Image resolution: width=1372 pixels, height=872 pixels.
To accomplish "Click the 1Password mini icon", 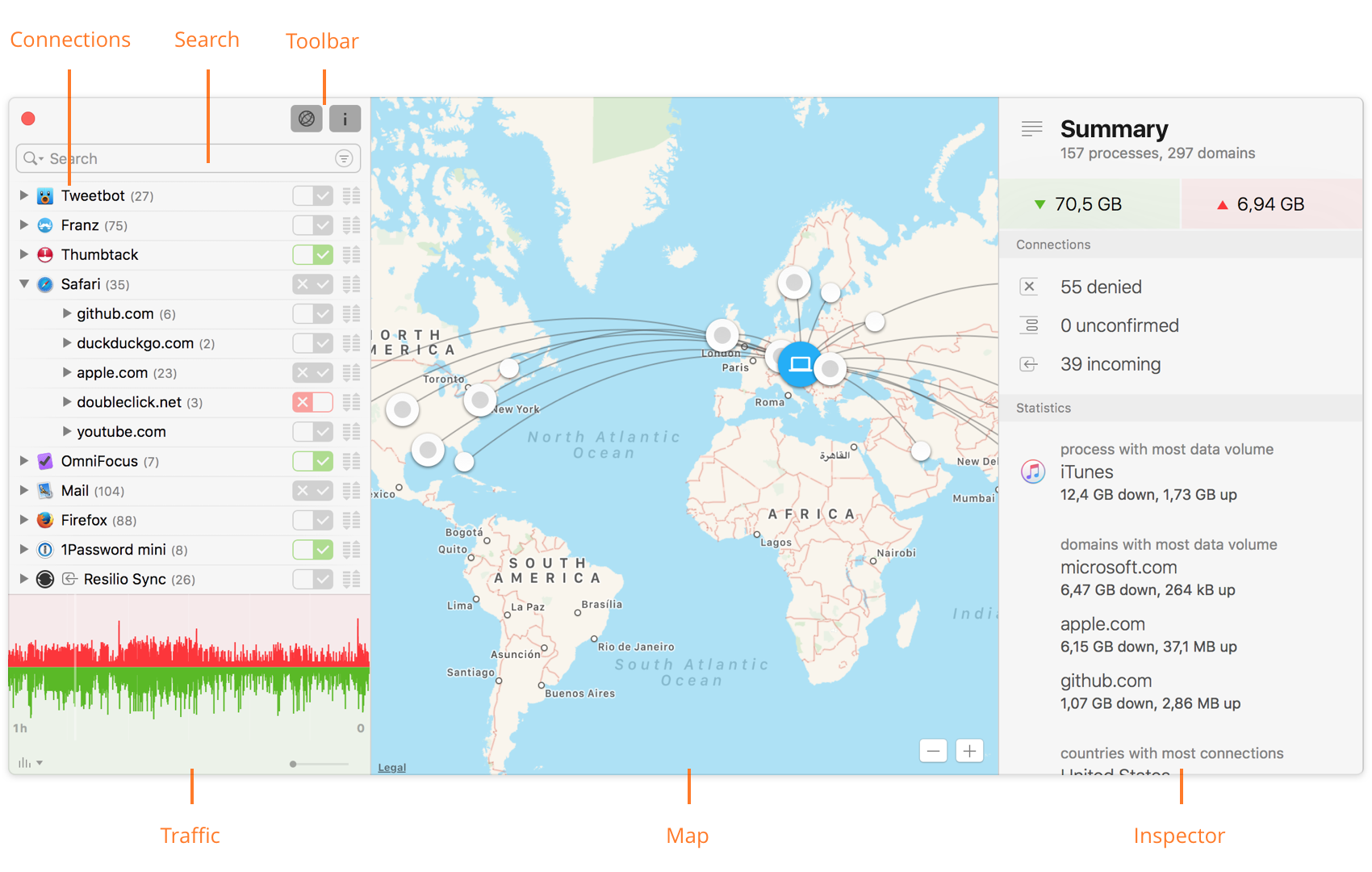I will click(x=45, y=550).
